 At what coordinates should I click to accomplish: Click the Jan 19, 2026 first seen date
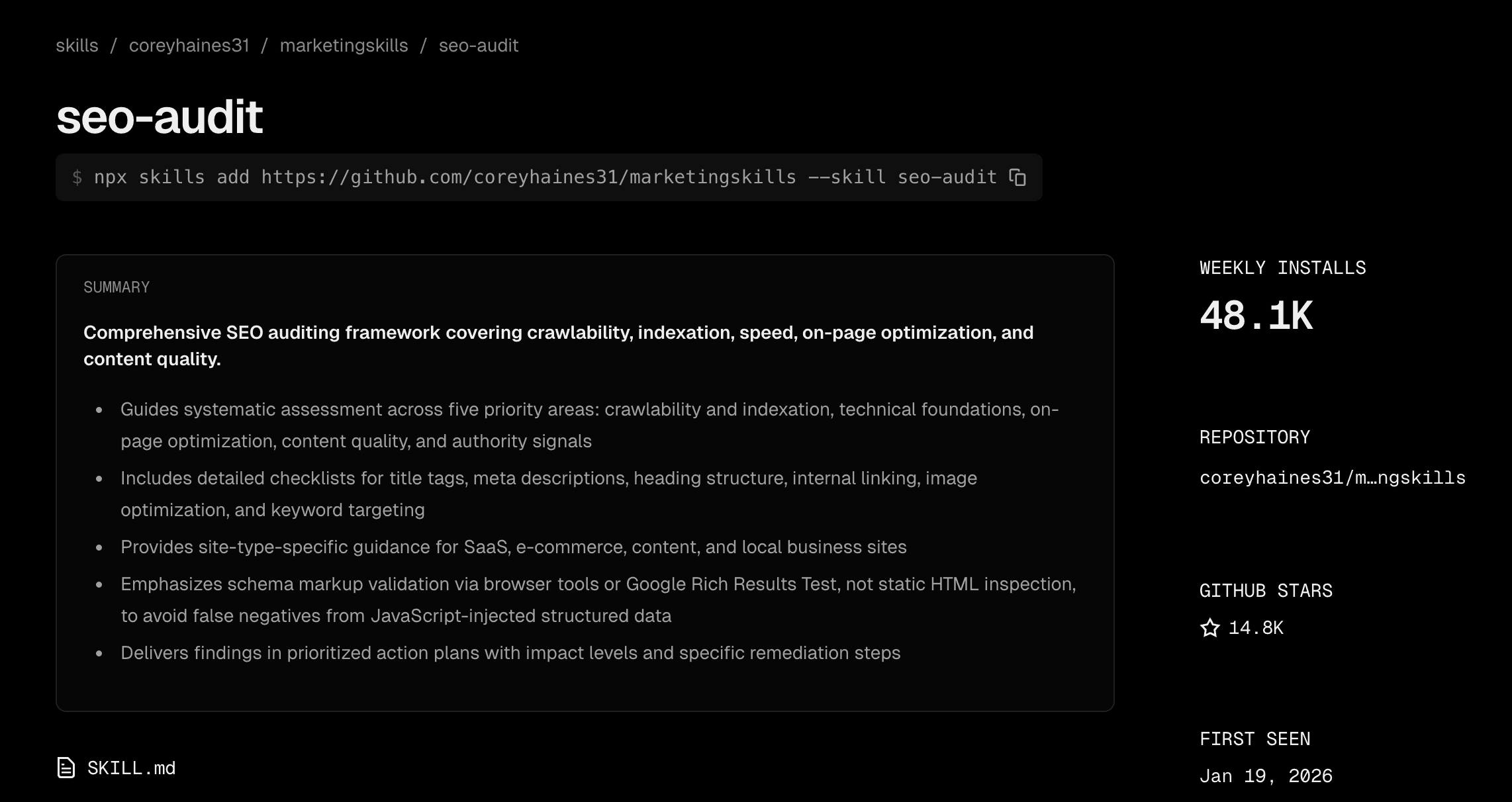1265,776
